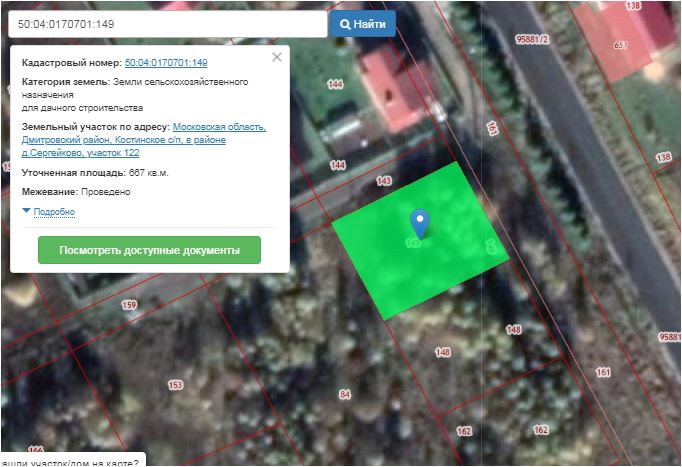Select parcel label 143 on map
Viewport: 682px width, 467px height.
(x=383, y=181)
